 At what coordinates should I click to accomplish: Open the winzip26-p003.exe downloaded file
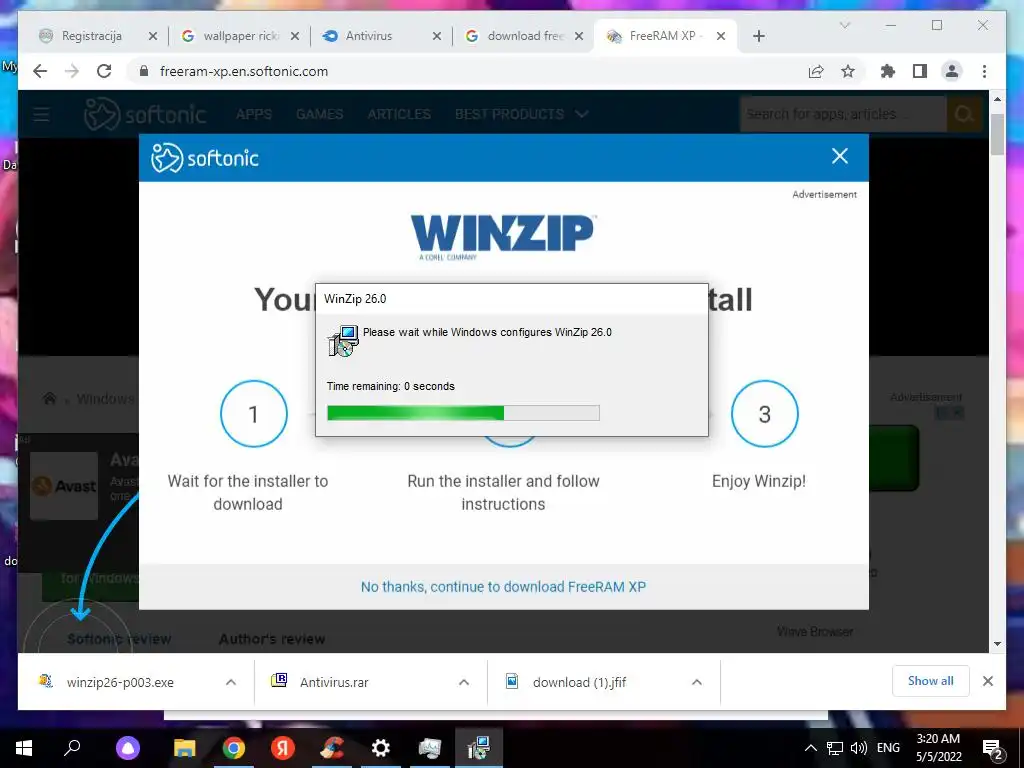(120, 682)
